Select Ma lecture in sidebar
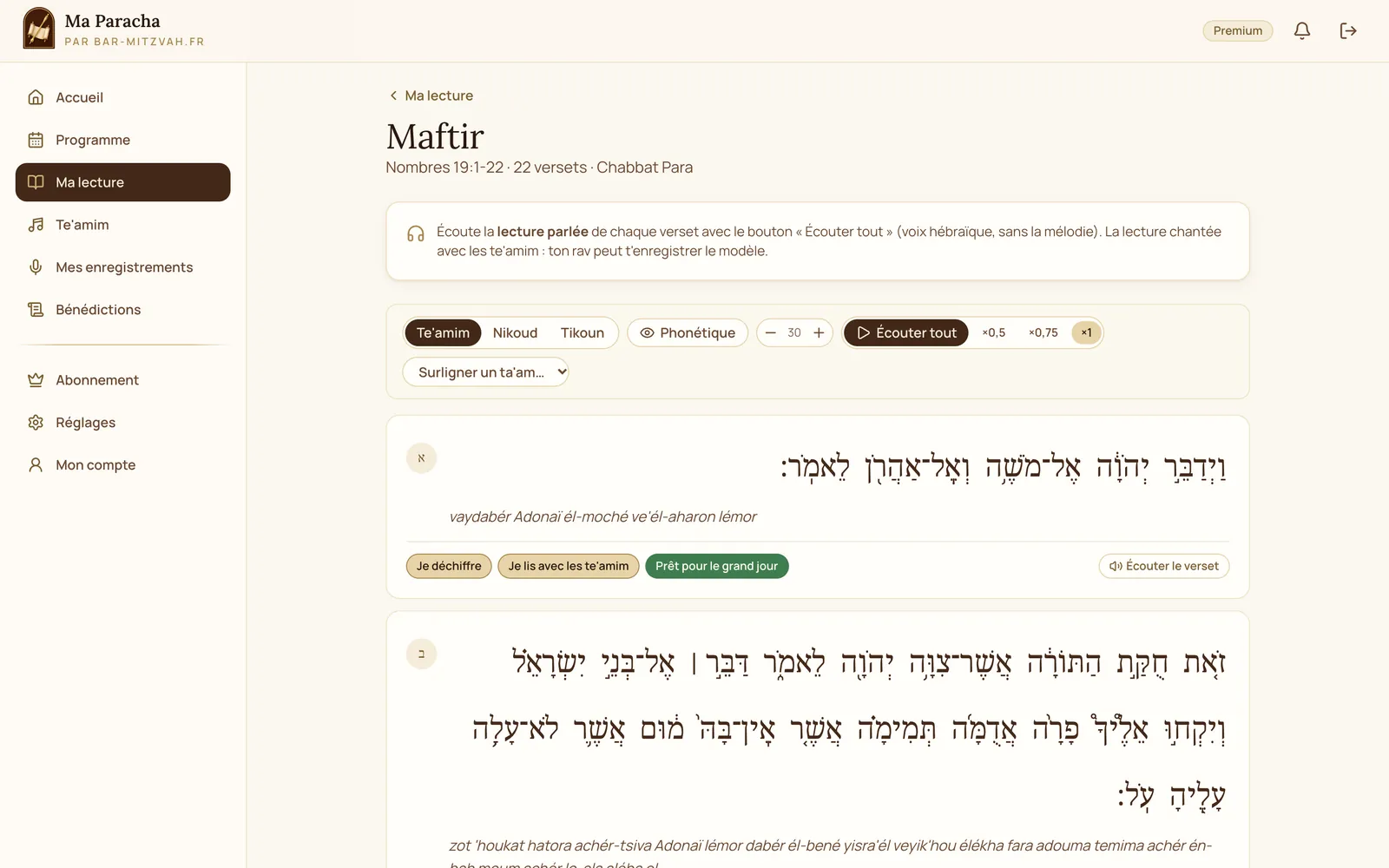 pos(122,182)
